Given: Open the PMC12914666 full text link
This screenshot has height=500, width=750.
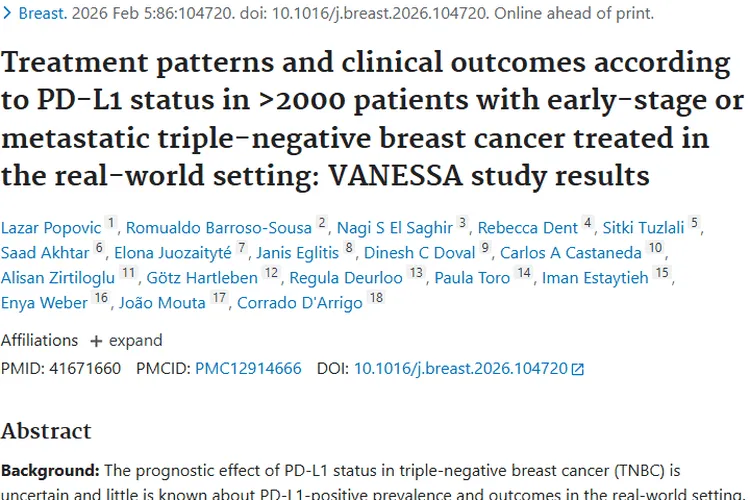Looking at the screenshot, I should click(x=248, y=369).
